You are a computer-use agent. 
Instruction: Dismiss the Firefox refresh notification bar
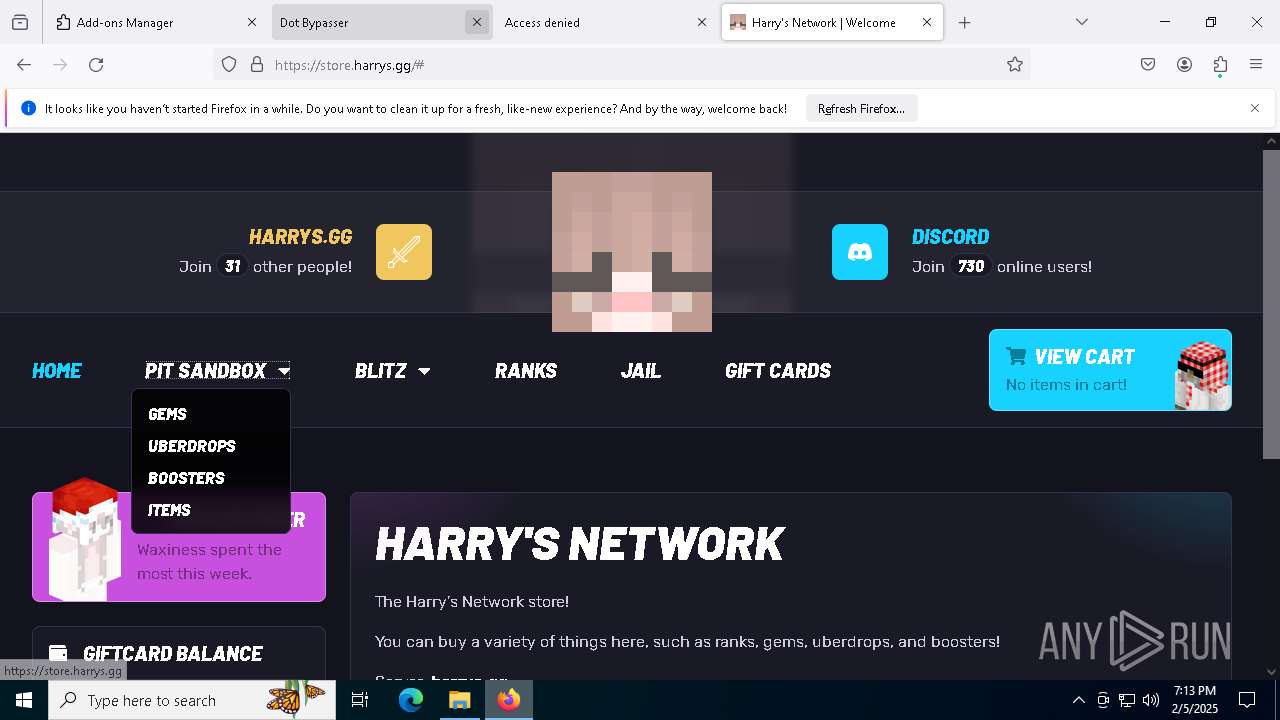coord(1255,108)
